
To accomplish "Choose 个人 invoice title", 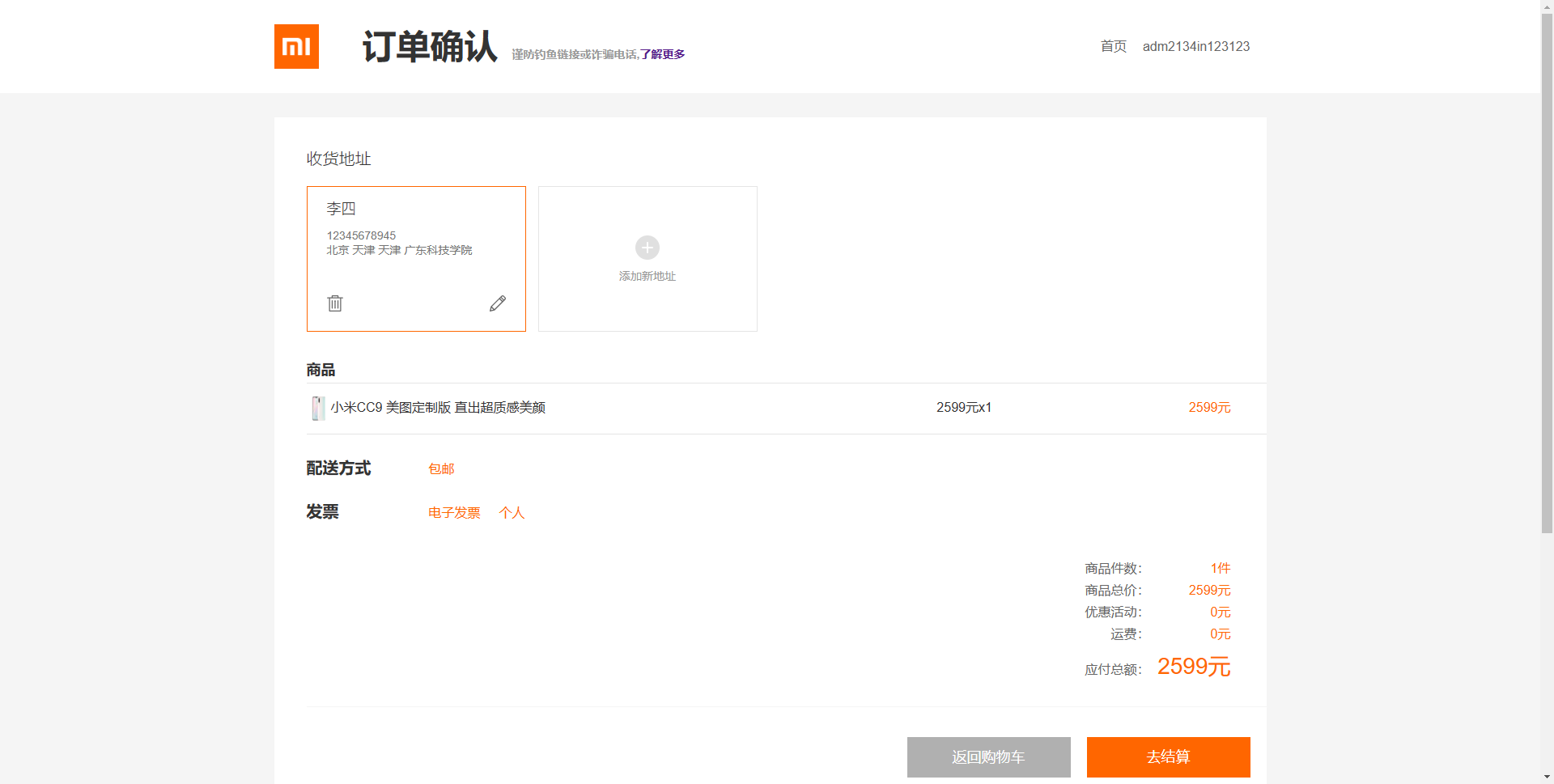I will click(x=512, y=512).
